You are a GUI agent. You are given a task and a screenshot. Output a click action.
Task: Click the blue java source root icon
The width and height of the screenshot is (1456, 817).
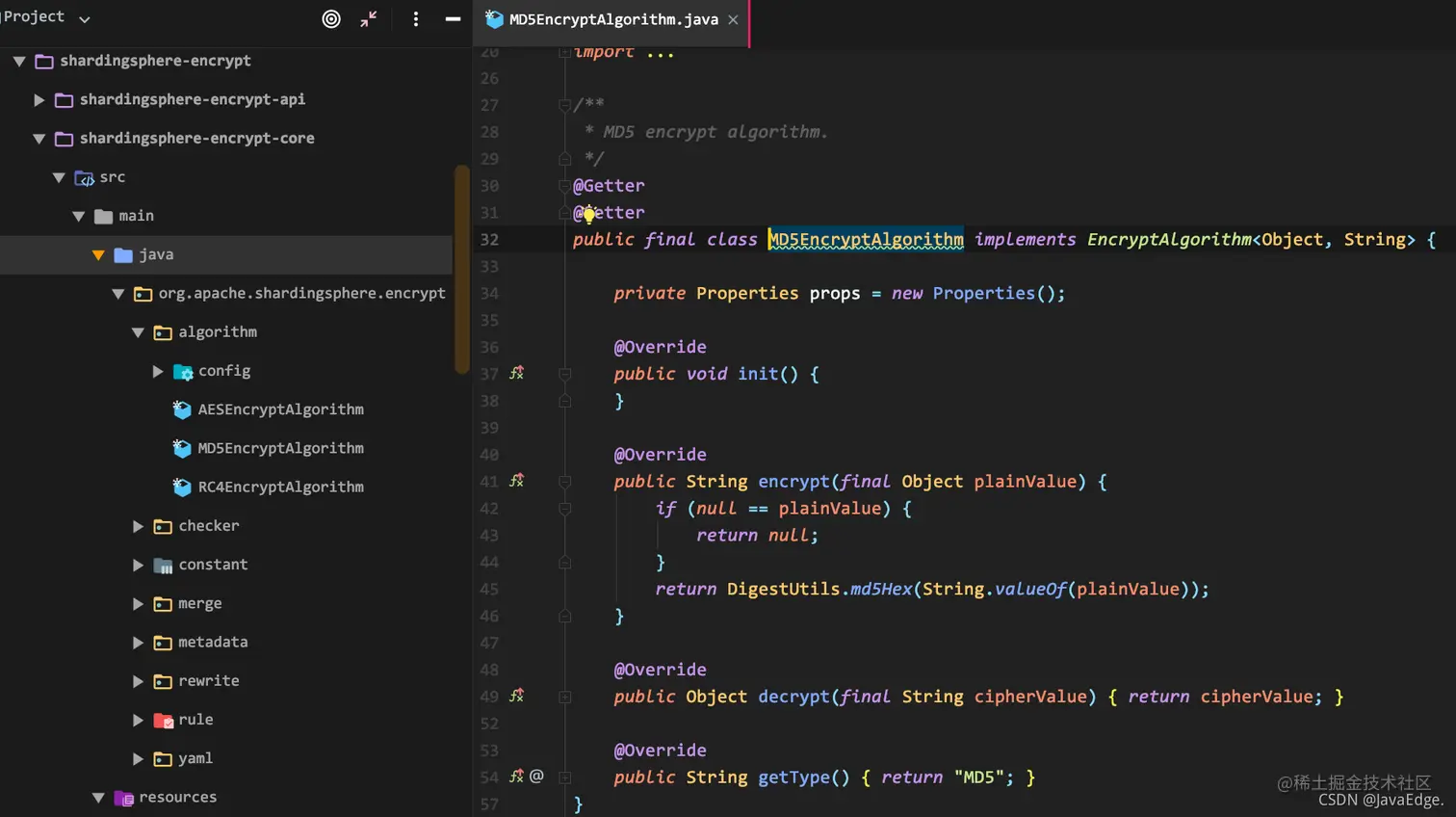pyautogui.click(x=123, y=254)
